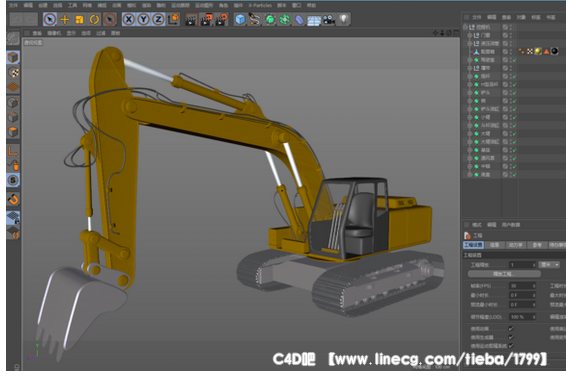Open the Camera objects icon
573x376 pixels.
(x=329, y=19)
